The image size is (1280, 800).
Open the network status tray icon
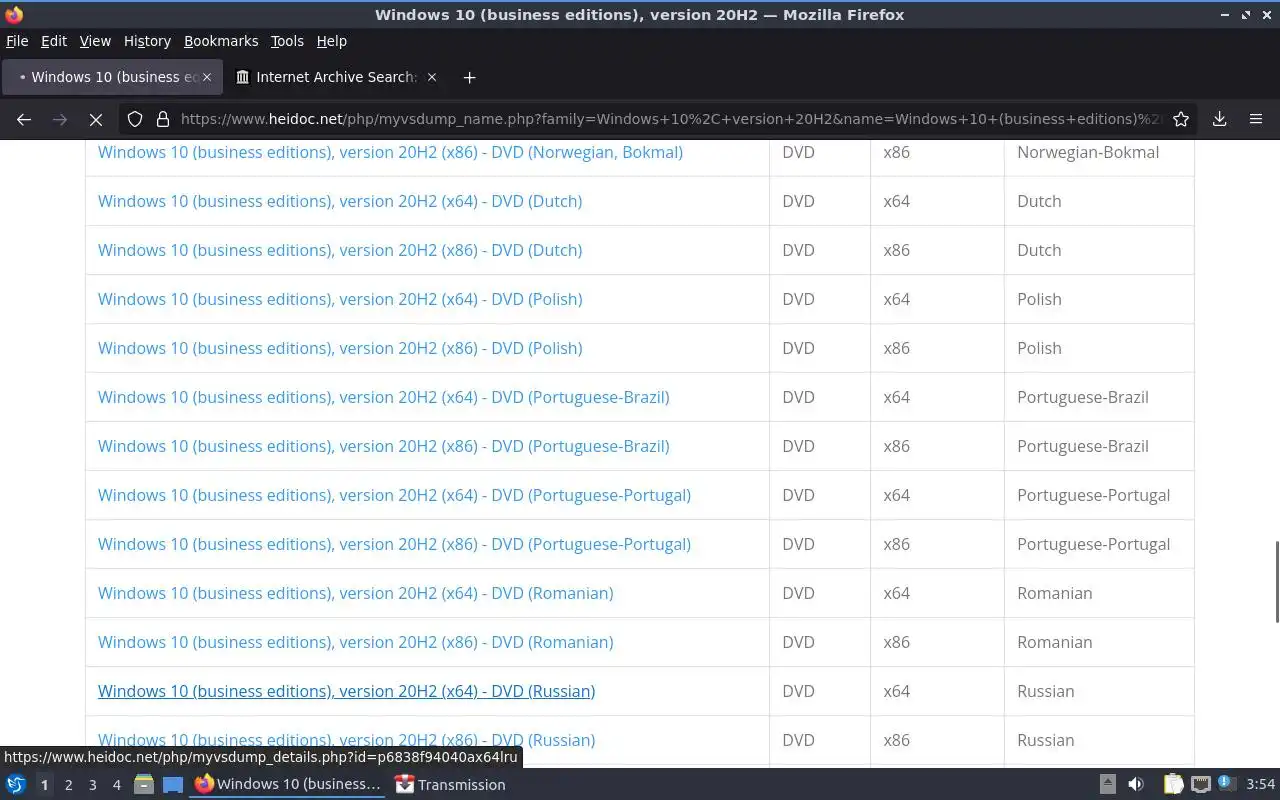pyautogui.click(x=1201, y=785)
